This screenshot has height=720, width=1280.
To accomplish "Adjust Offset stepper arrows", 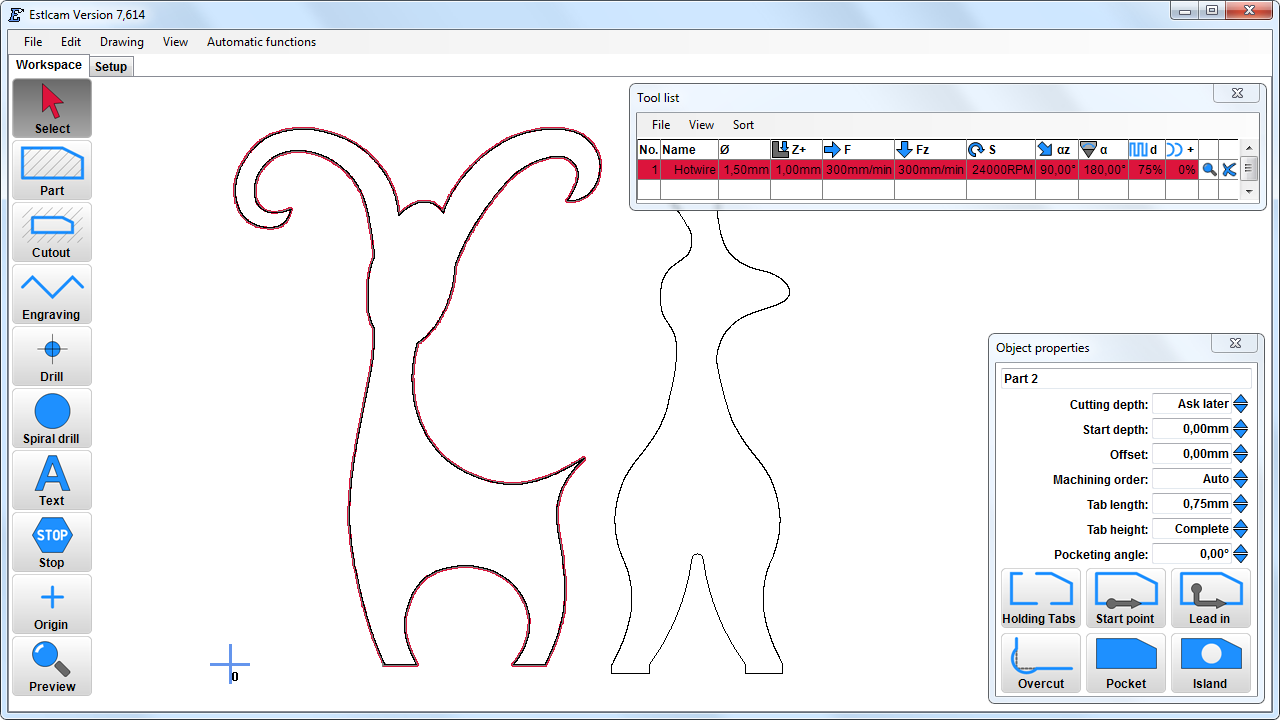I will [x=1241, y=454].
